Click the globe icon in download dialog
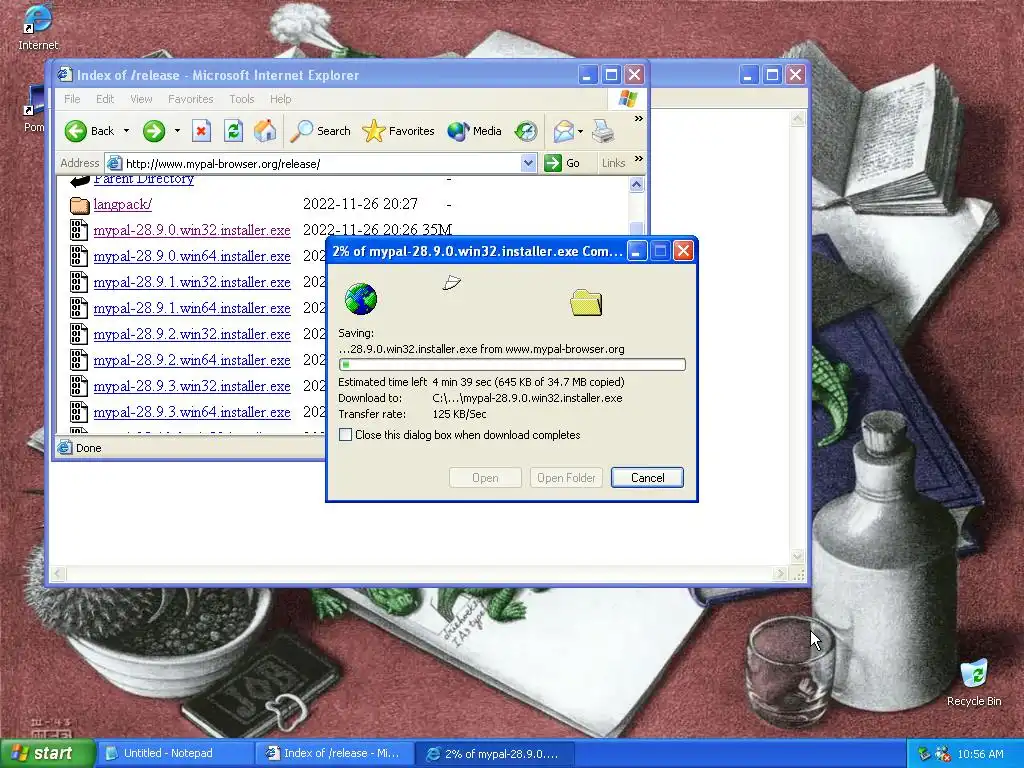The height and width of the screenshot is (768, 1024). pyautogui.click(x=360, y=299)
